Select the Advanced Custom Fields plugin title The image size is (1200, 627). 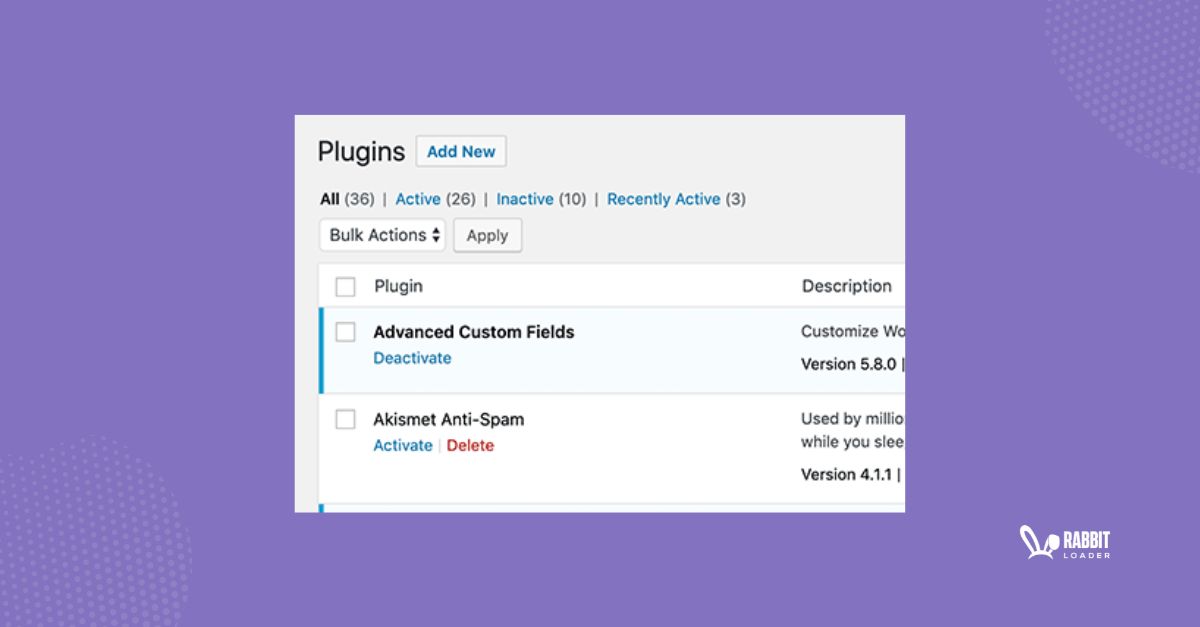click(x=473, y=332)
